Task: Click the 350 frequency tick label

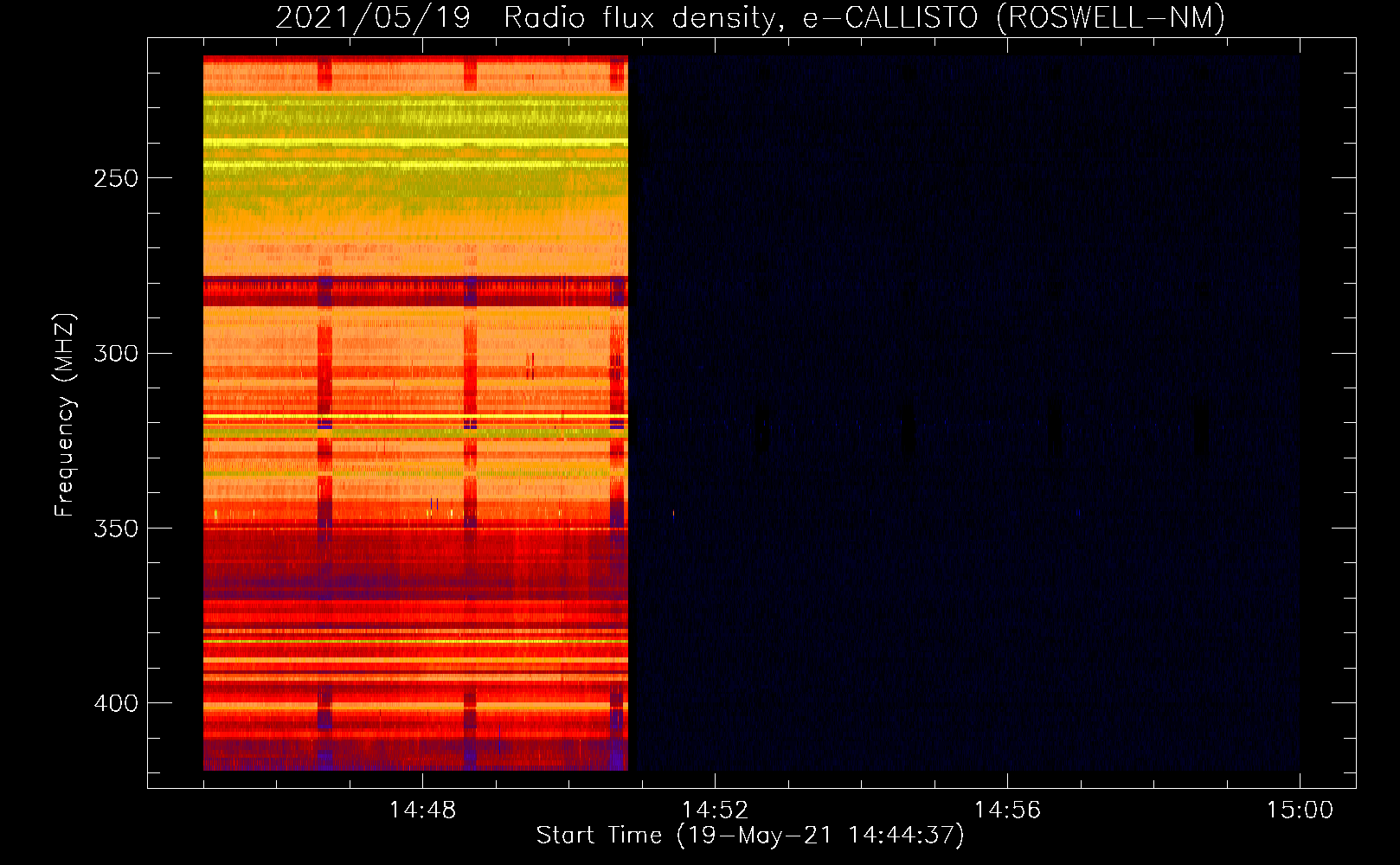Action: click(116, 529)
